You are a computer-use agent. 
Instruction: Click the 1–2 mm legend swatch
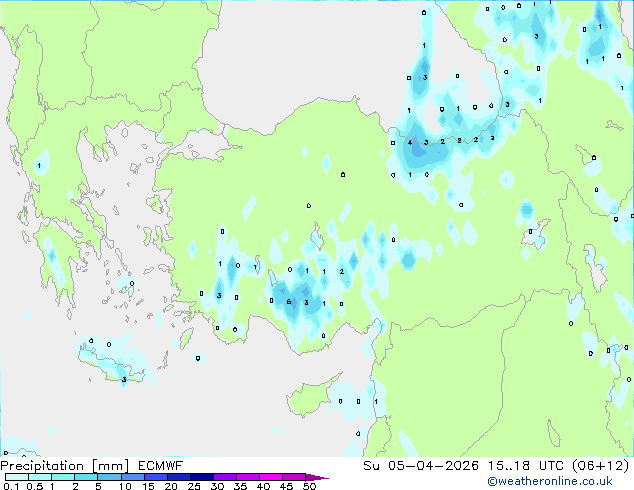click(63, 477)
